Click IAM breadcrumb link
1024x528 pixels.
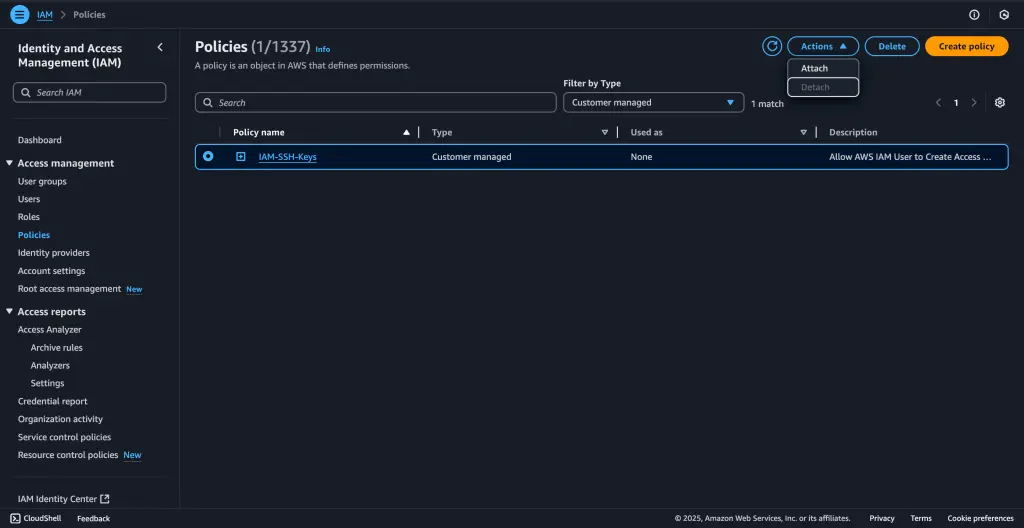pyautogui.click(x=45, y=14)
